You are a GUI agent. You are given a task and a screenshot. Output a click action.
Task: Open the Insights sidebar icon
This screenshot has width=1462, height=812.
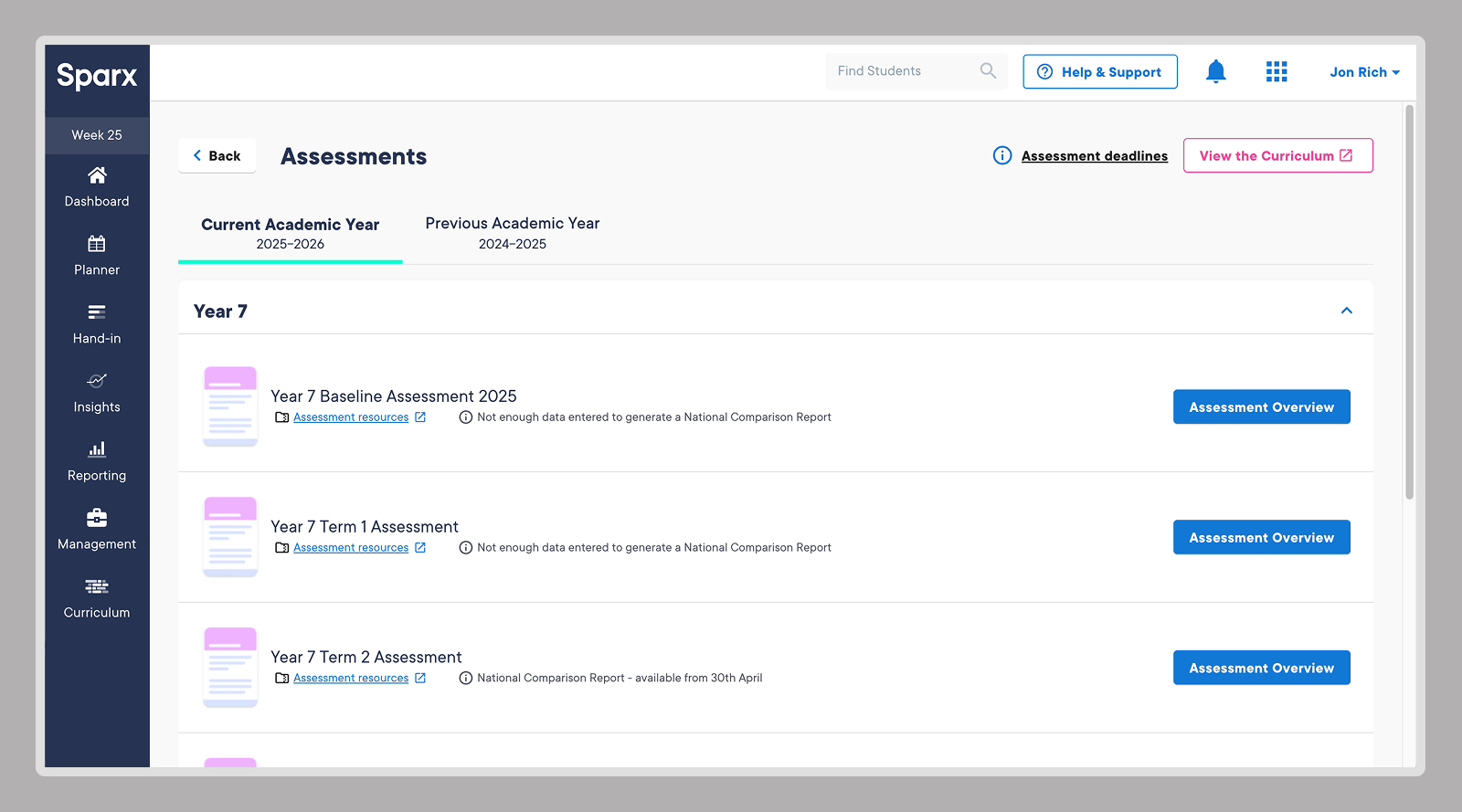tap(97, 380)
